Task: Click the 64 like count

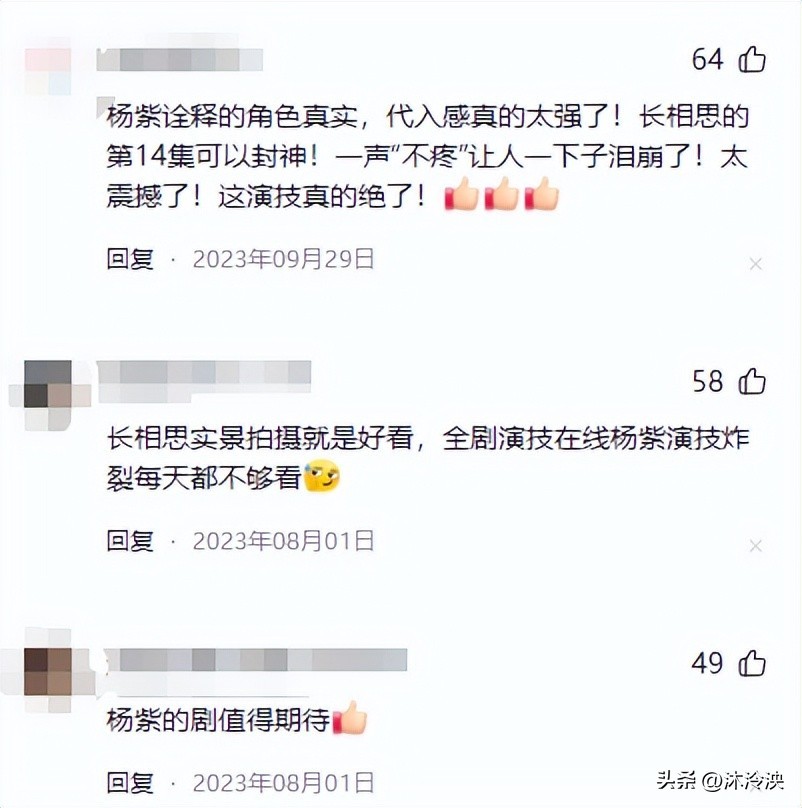Action: pyautogui.click(x=708, y=59)
